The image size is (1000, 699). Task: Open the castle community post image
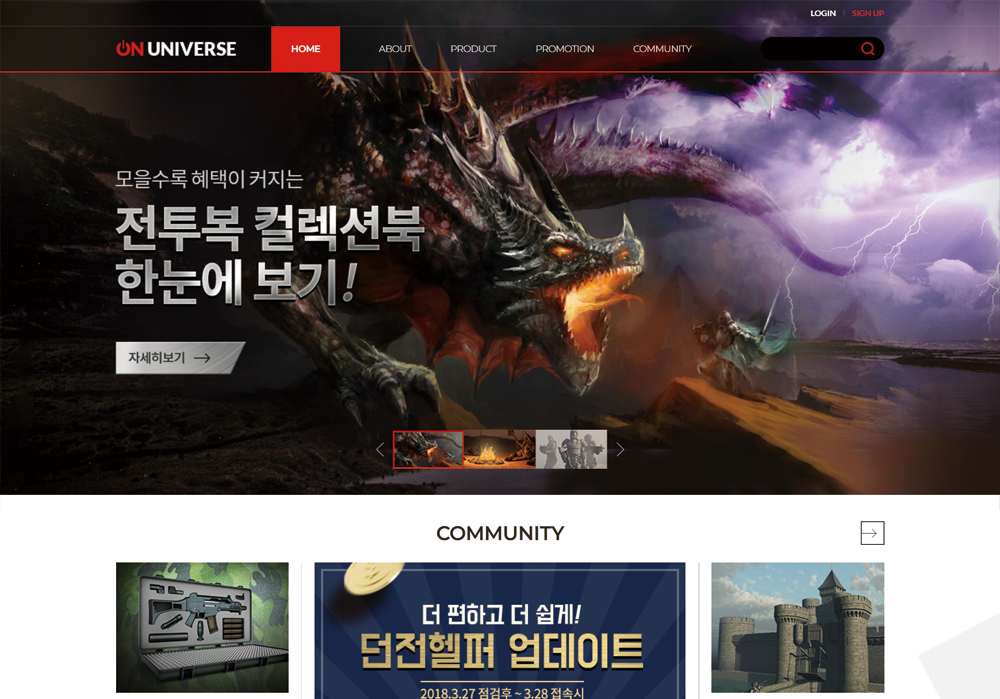[797, 627]
